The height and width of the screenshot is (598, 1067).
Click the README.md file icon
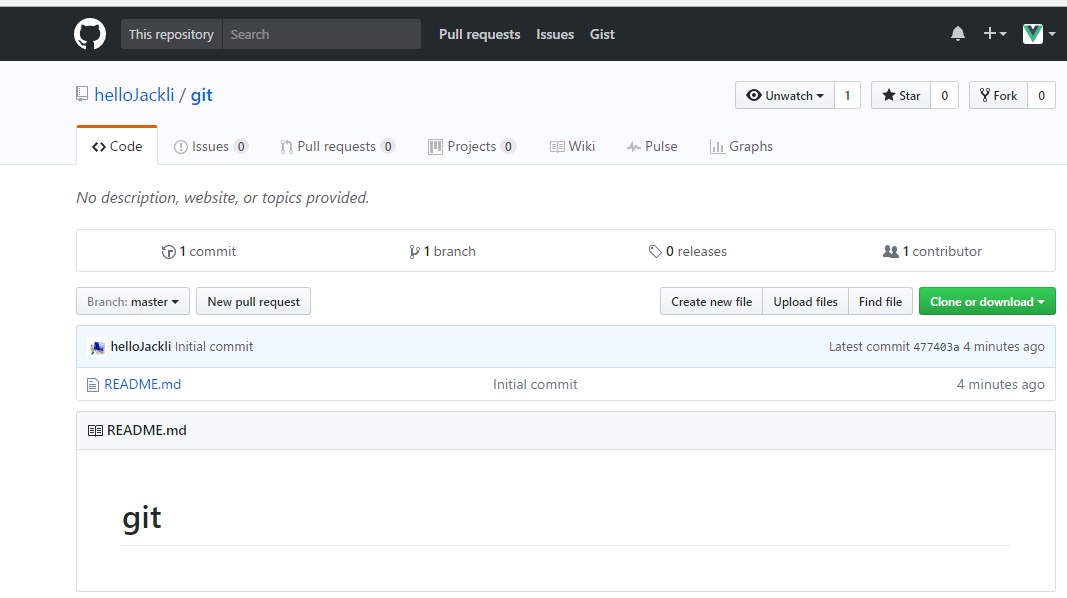pos(93,385)
